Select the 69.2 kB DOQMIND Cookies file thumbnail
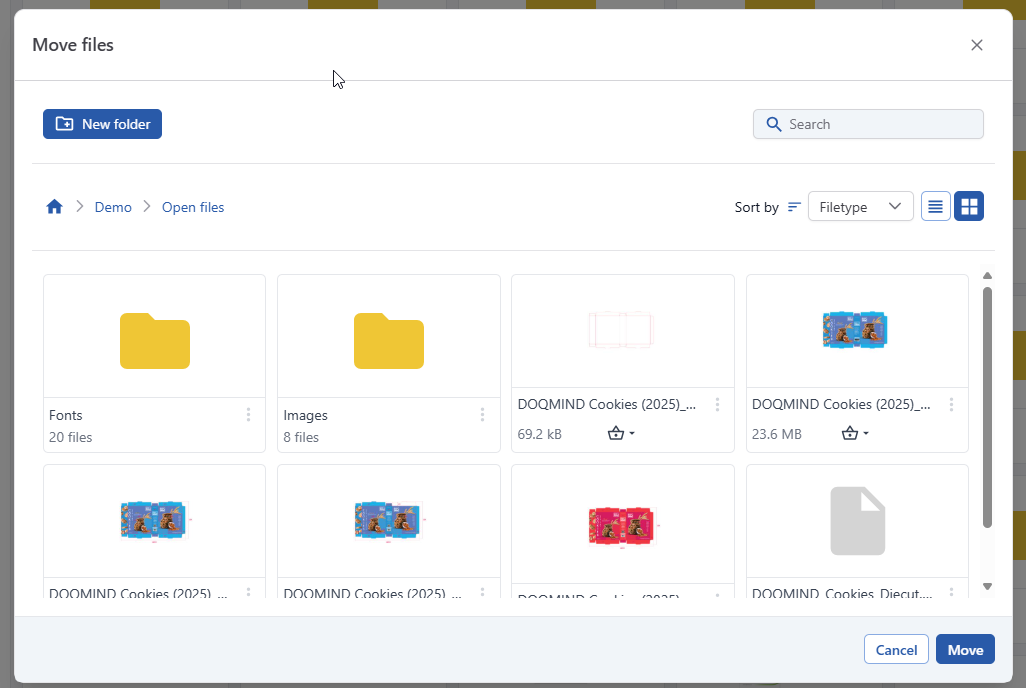The height and width of the screenshot is (688, 1026). click(621, 330)
